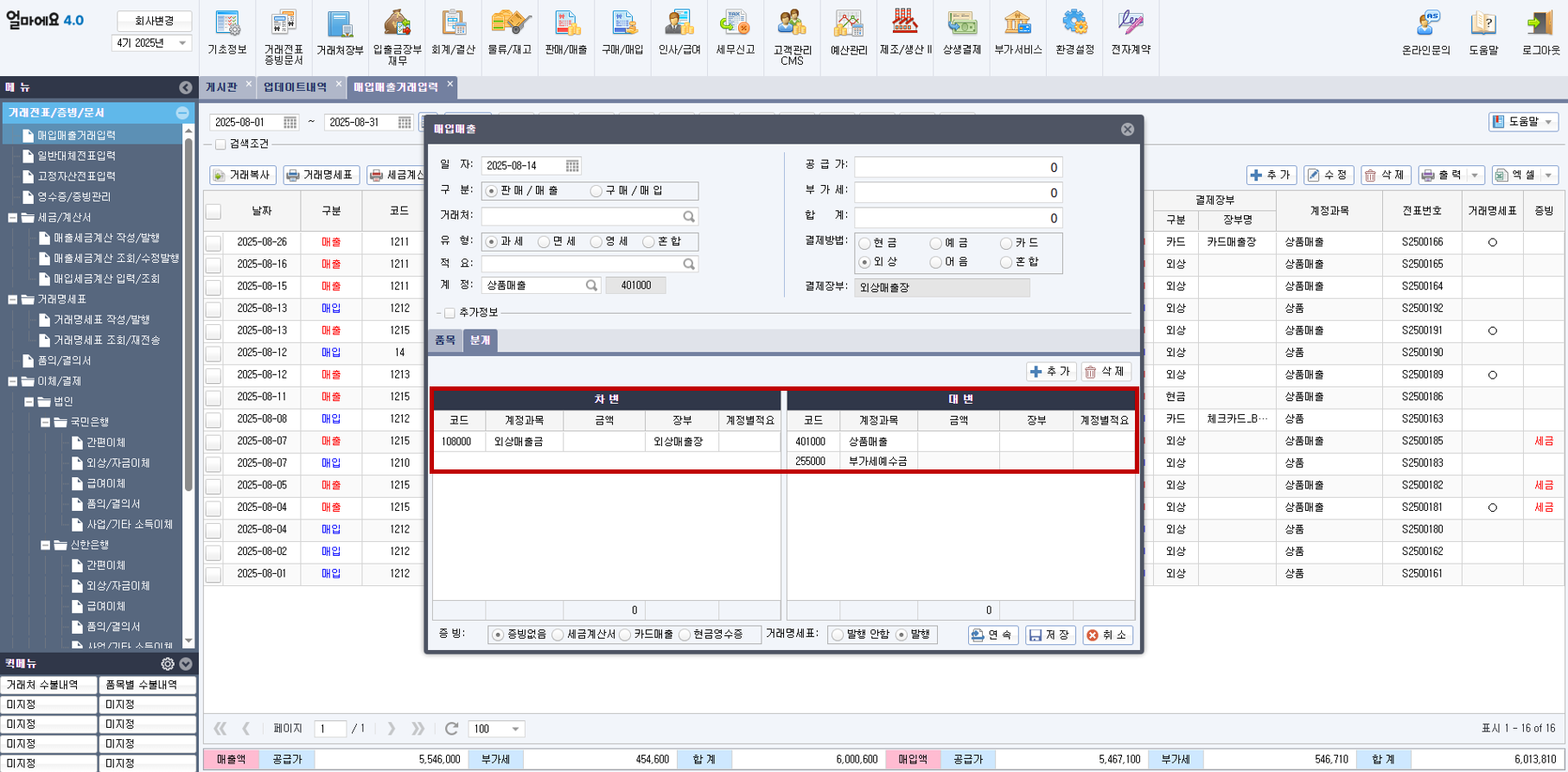
Task: Open 거래전표 증빙문서 toolbar icon
Action: click(x=284, y=37)
